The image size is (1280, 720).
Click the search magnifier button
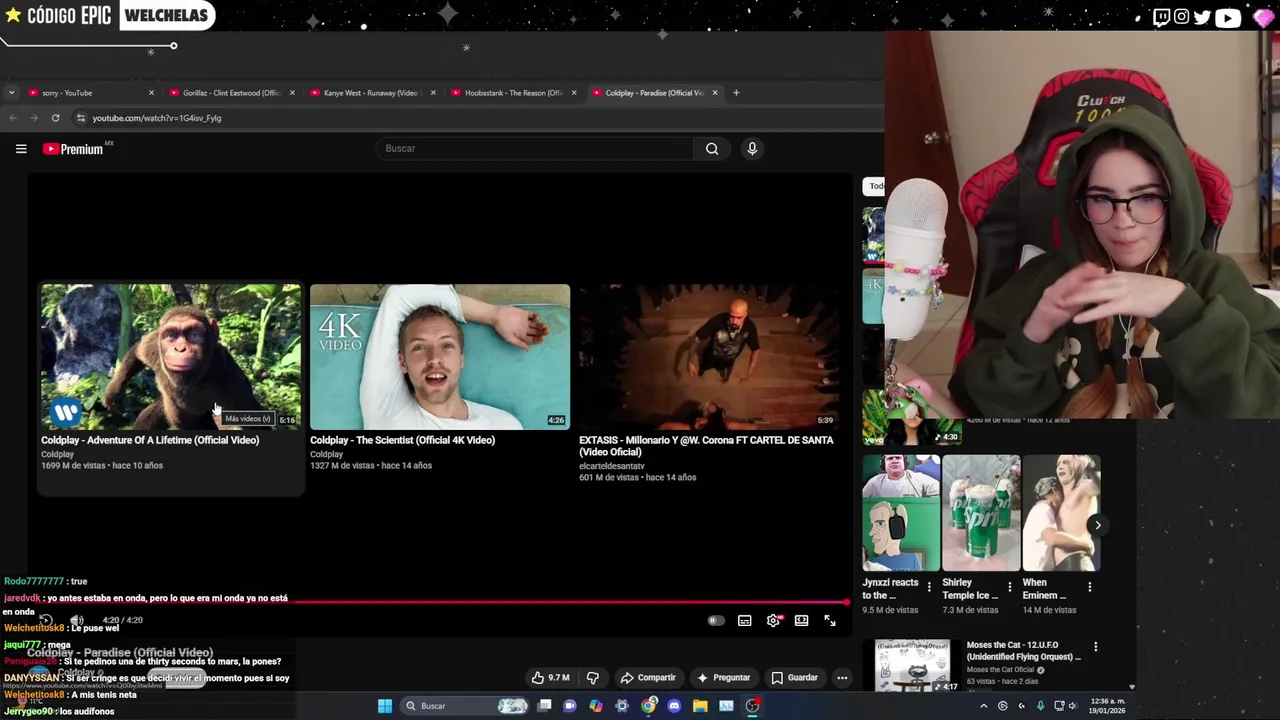(x=712, y=149)
